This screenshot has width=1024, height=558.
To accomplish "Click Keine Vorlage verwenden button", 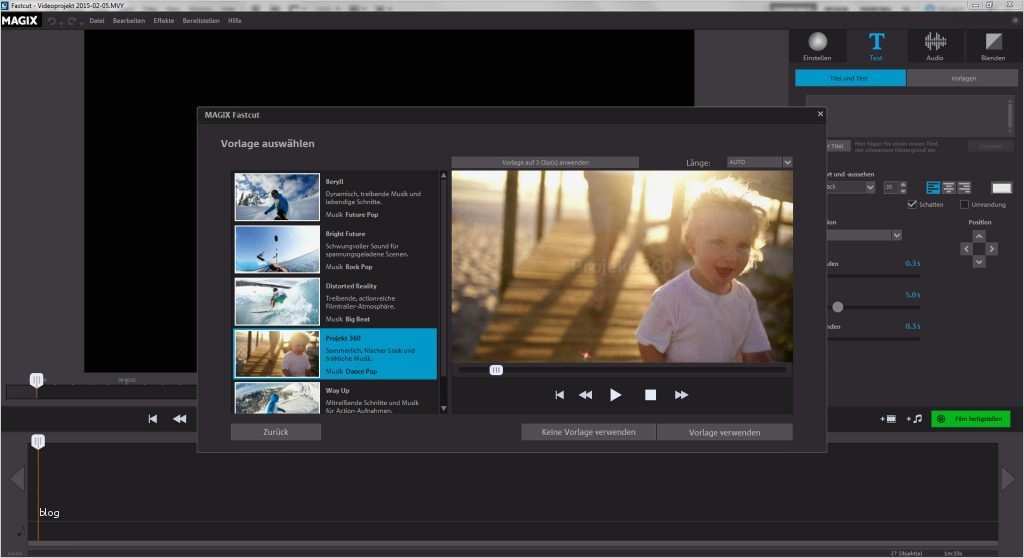I will pyautogui.click(x=588, y=432).
